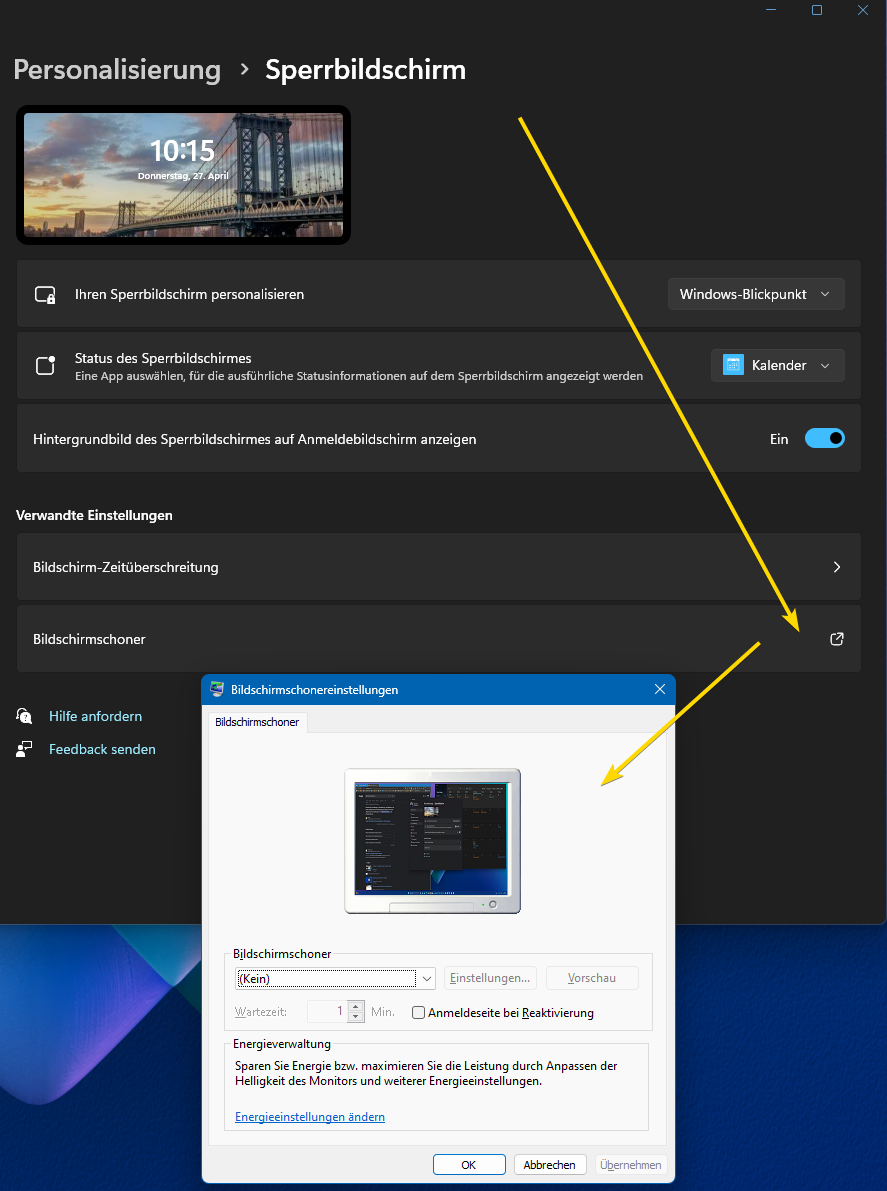Click the Hilfe anfordern icon
The height and width of the screenshot is (1191, 887).
(x=24, y=716)
